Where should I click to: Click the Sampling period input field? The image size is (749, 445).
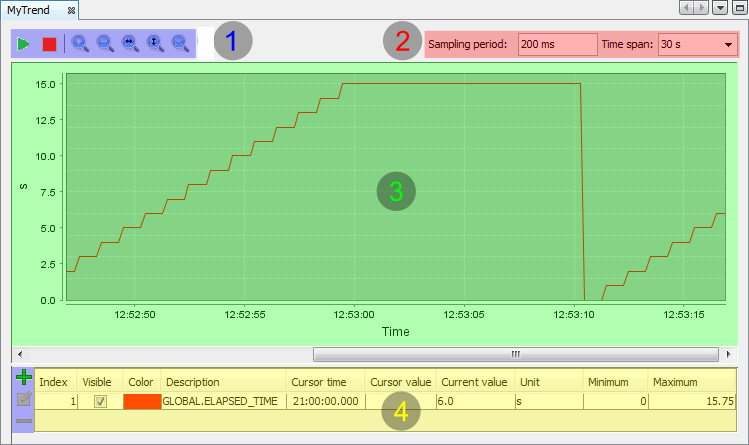coord(557,44)
